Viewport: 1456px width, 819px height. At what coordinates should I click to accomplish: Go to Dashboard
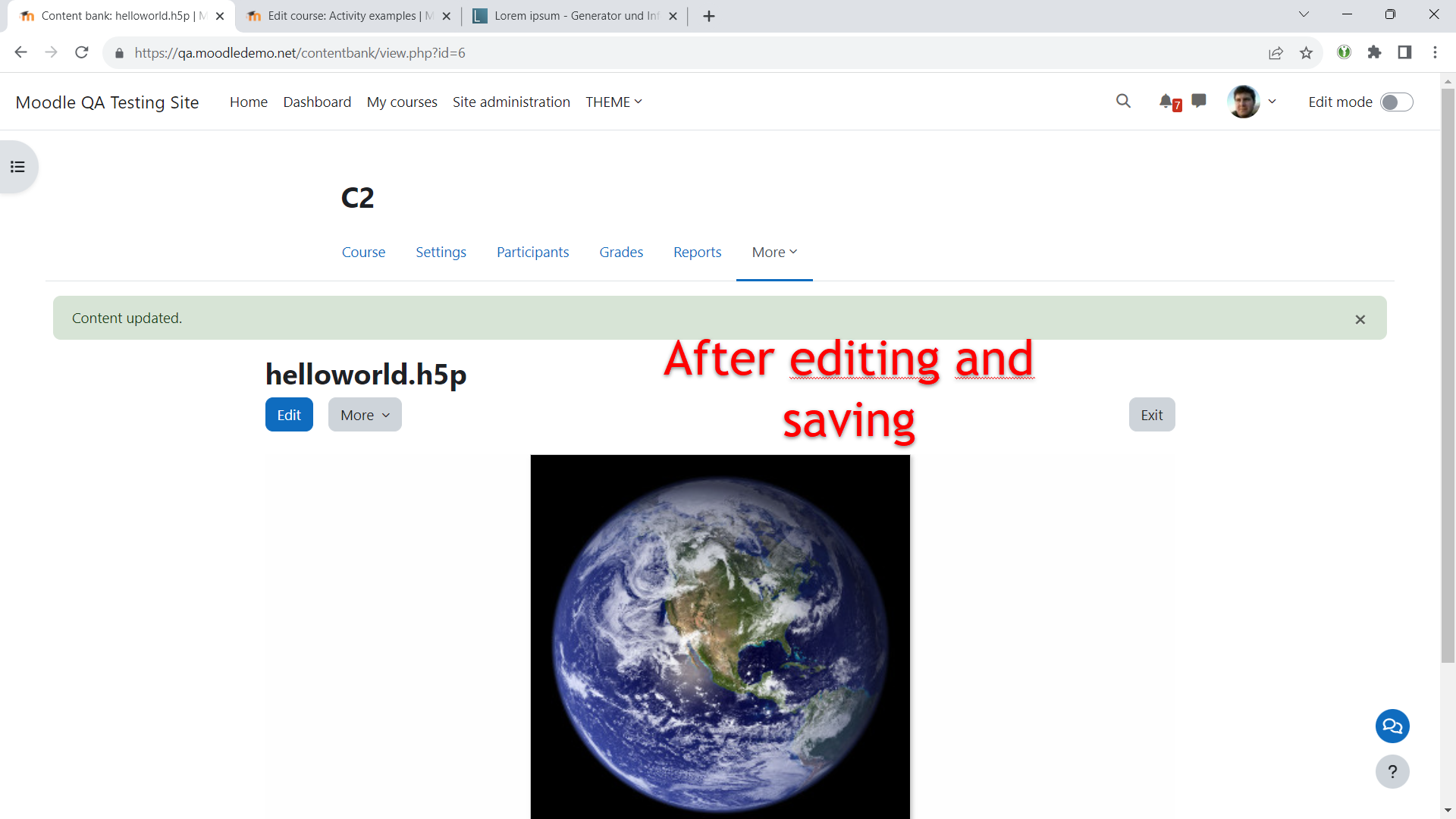(x=317, y=102)
